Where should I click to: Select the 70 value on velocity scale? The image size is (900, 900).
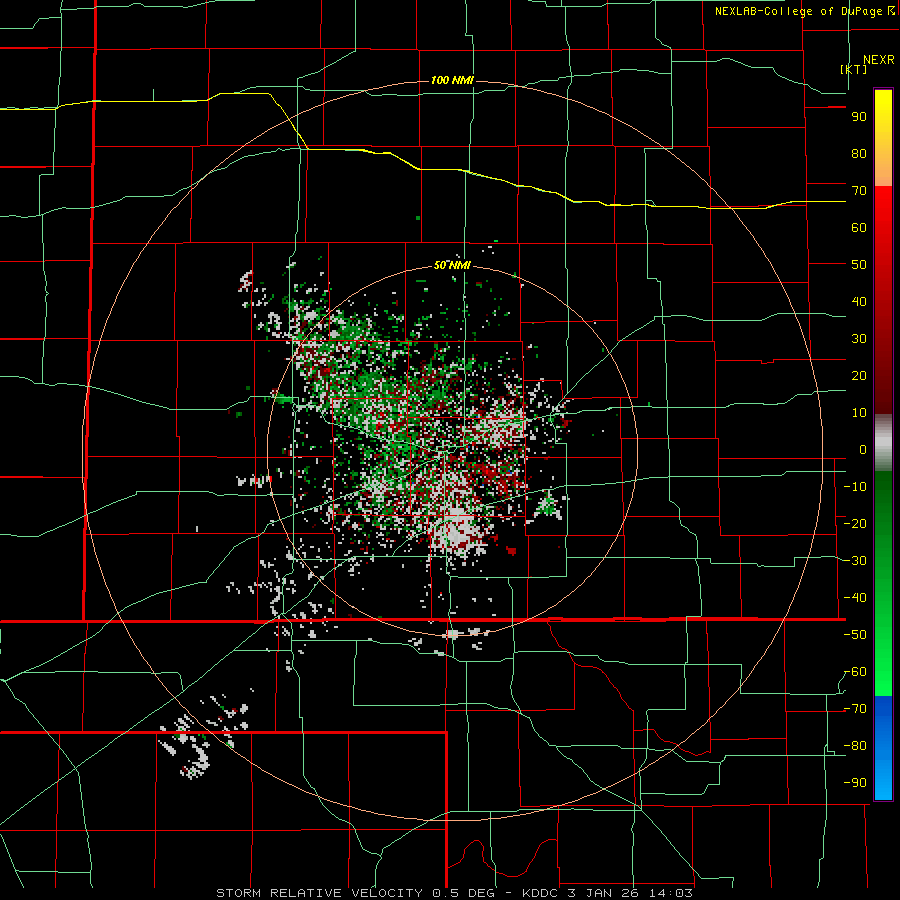coord(859,191)
